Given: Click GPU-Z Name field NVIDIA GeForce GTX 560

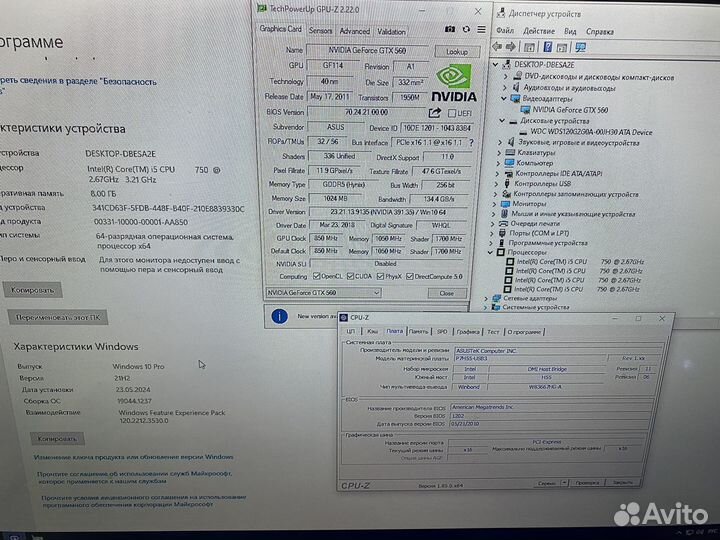Looking at the screenshot, I should click(367, 51).
